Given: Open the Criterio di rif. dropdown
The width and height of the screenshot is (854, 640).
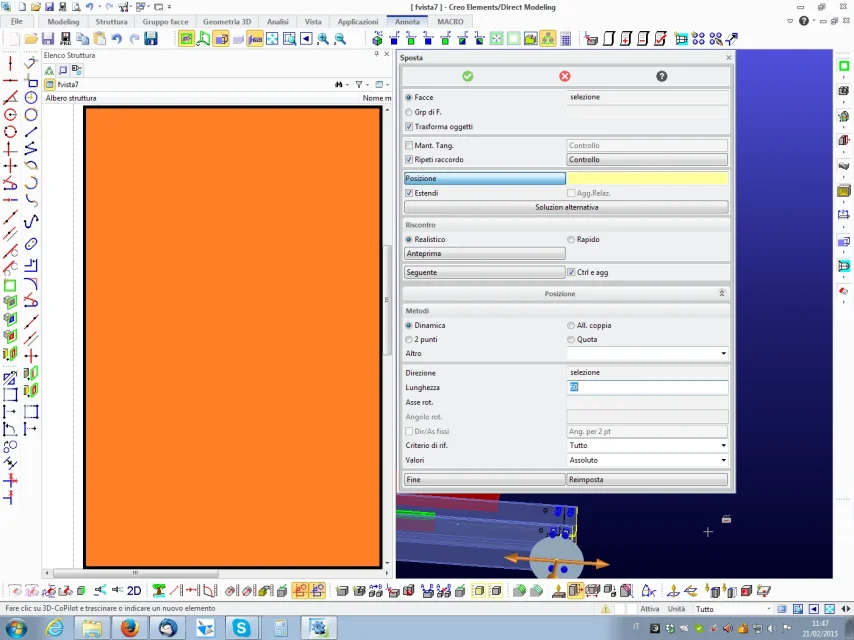Looking at the screenshot, I should click(647, 446).
